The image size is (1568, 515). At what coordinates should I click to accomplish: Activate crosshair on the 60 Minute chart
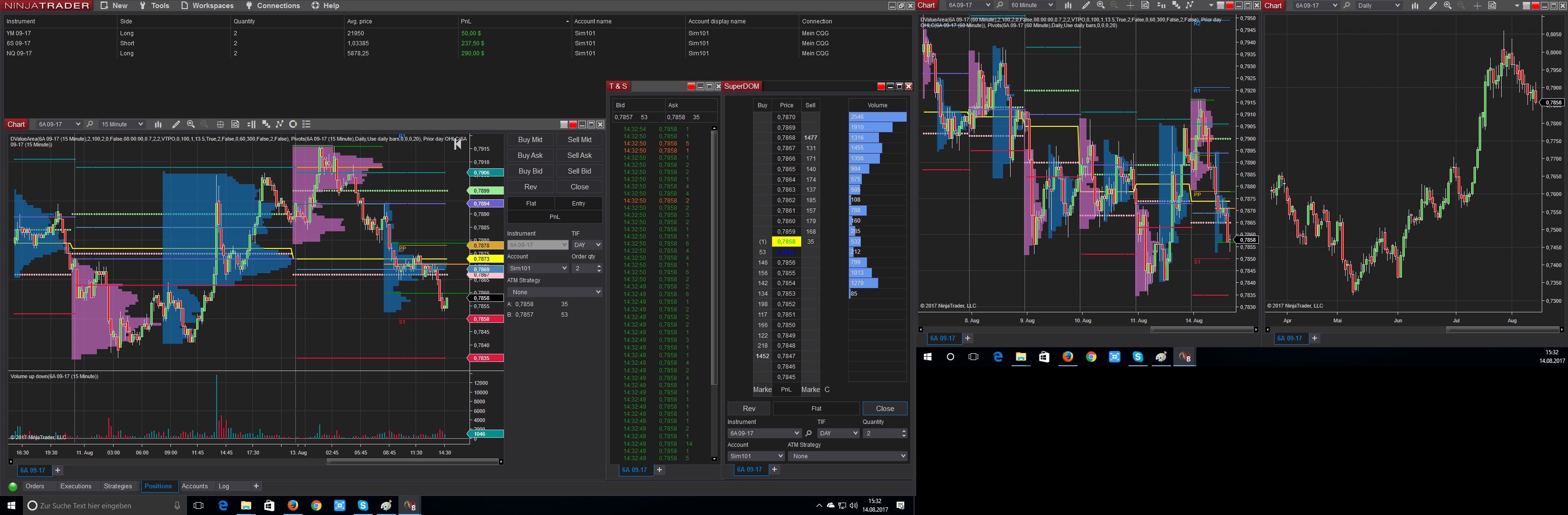click(1130, 5)
